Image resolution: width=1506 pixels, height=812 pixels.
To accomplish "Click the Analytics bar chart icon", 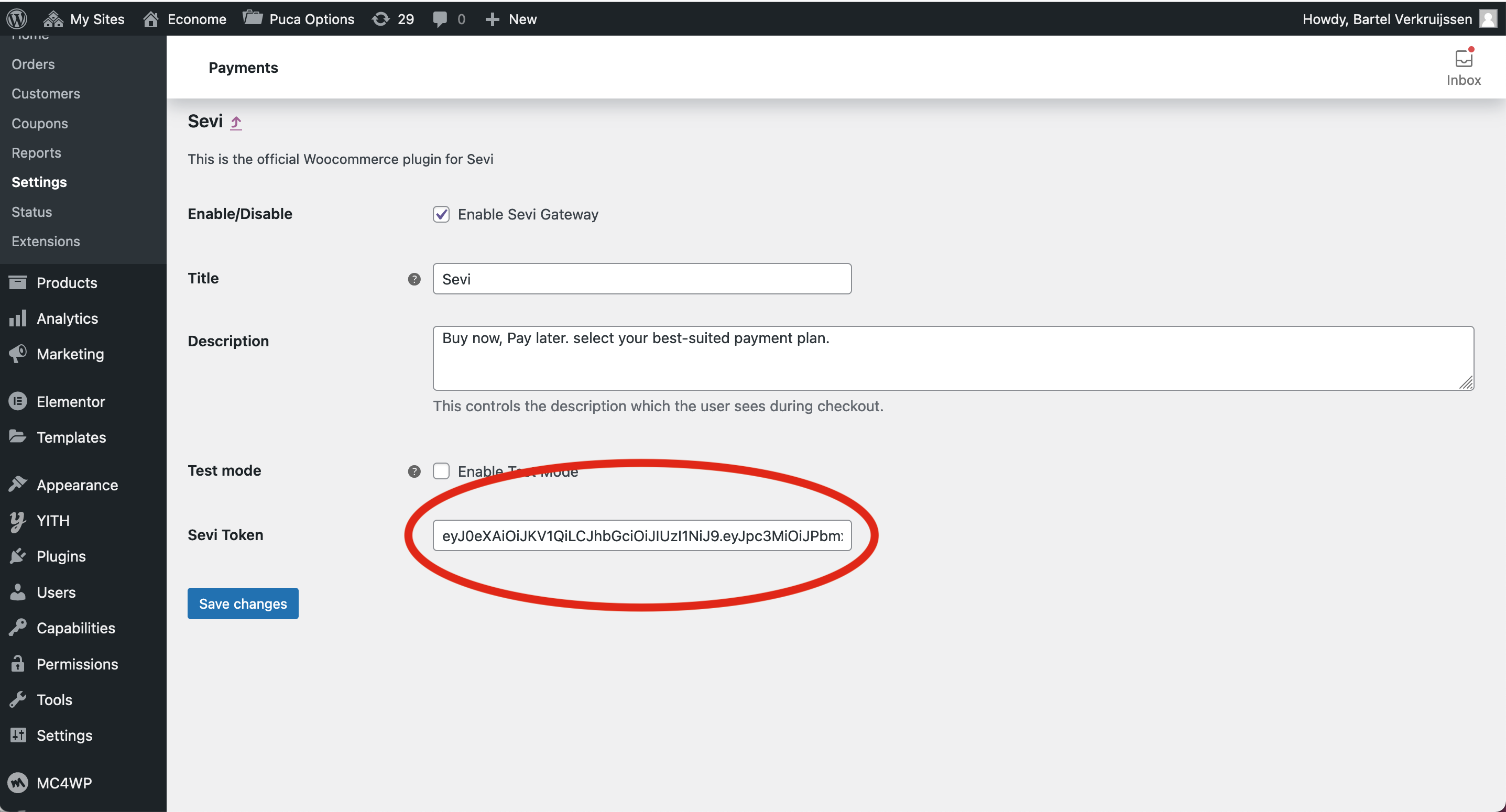I will tap(17, 318).
